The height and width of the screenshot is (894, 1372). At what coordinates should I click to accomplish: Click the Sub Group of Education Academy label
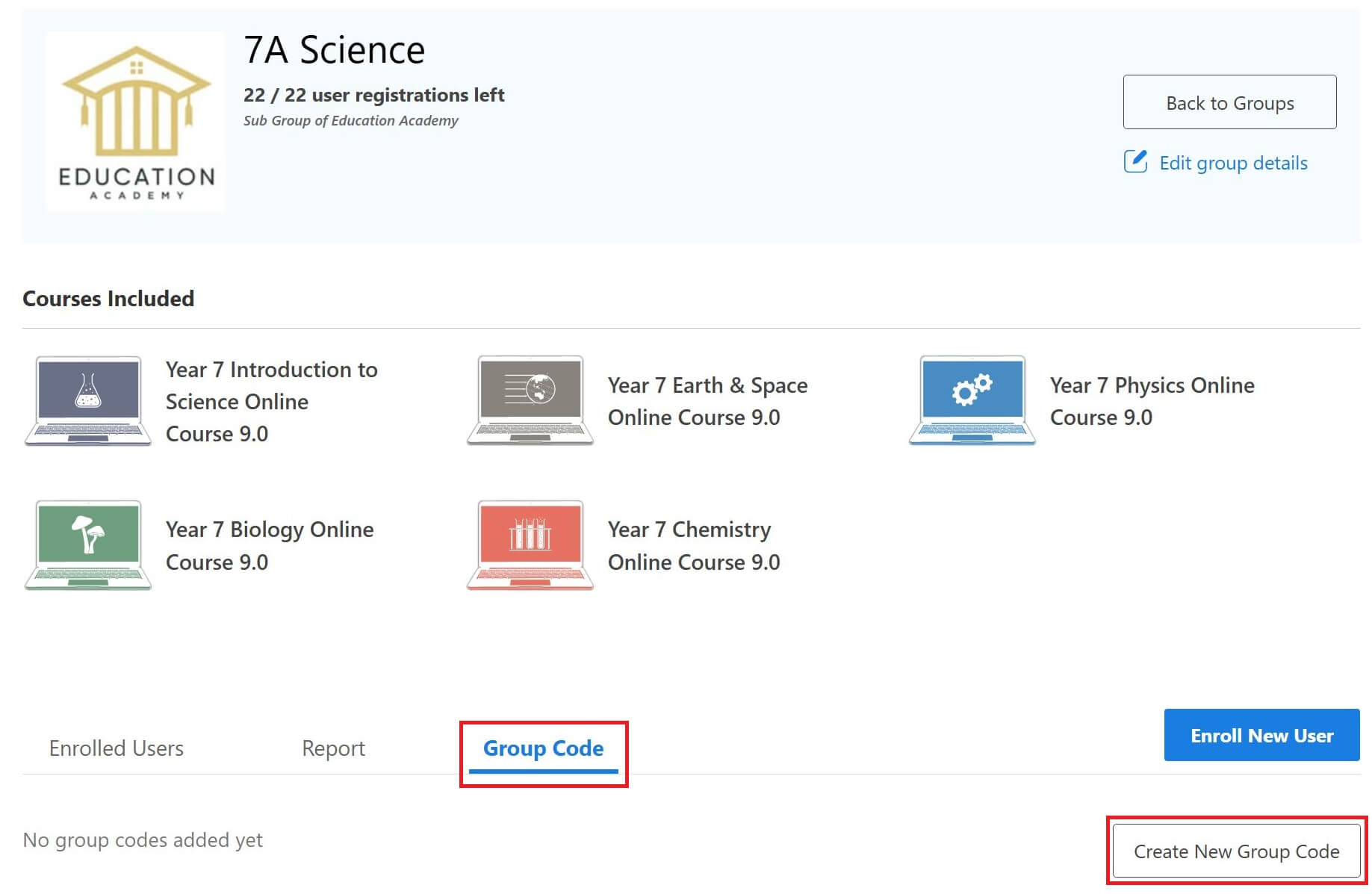click(x=351, y=120)
